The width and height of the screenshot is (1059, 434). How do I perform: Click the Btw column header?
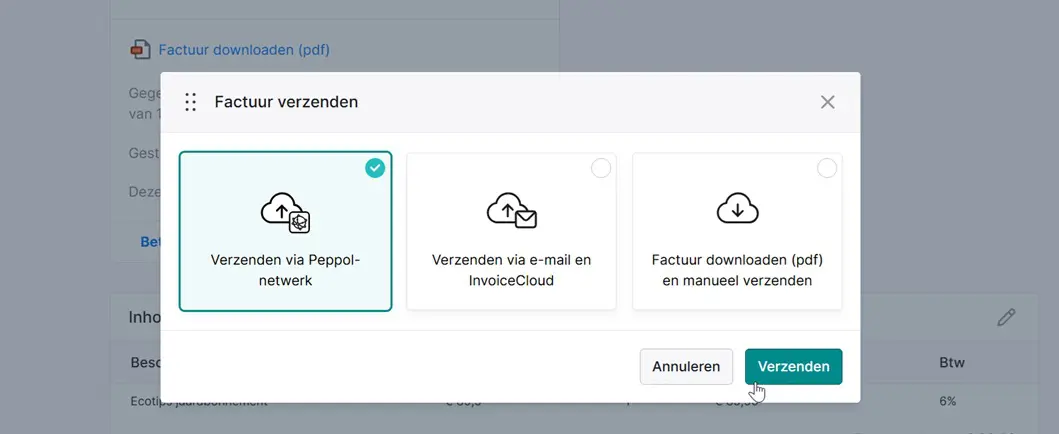tap(951, 362)
